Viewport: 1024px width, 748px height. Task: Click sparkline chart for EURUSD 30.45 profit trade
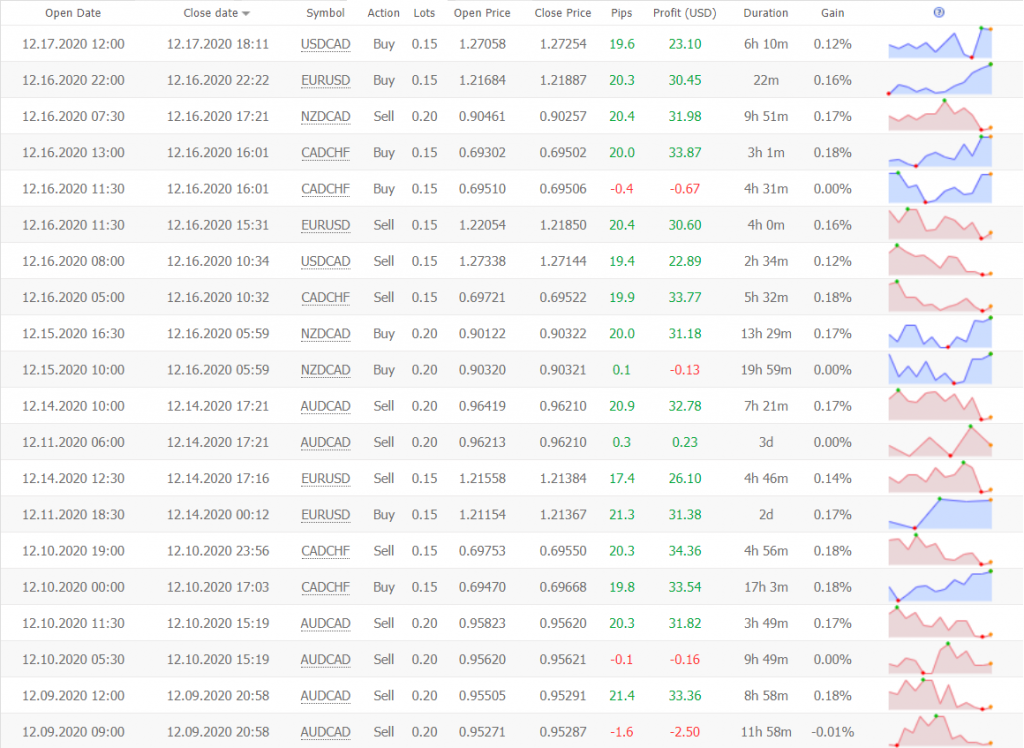pyautogui.click(x=940, y=79)
